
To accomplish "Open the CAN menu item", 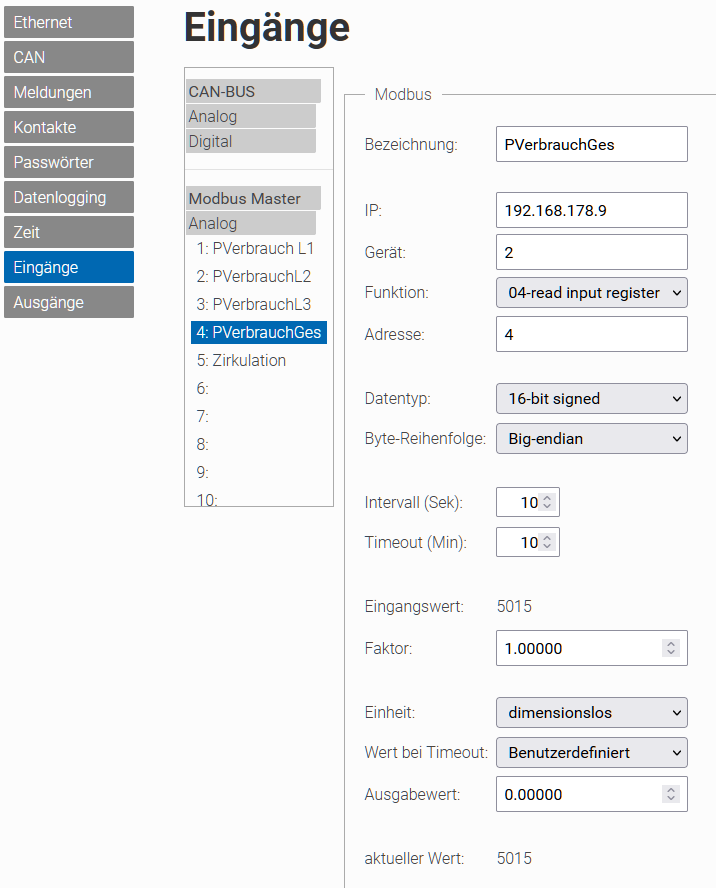I will coord(69,57).
